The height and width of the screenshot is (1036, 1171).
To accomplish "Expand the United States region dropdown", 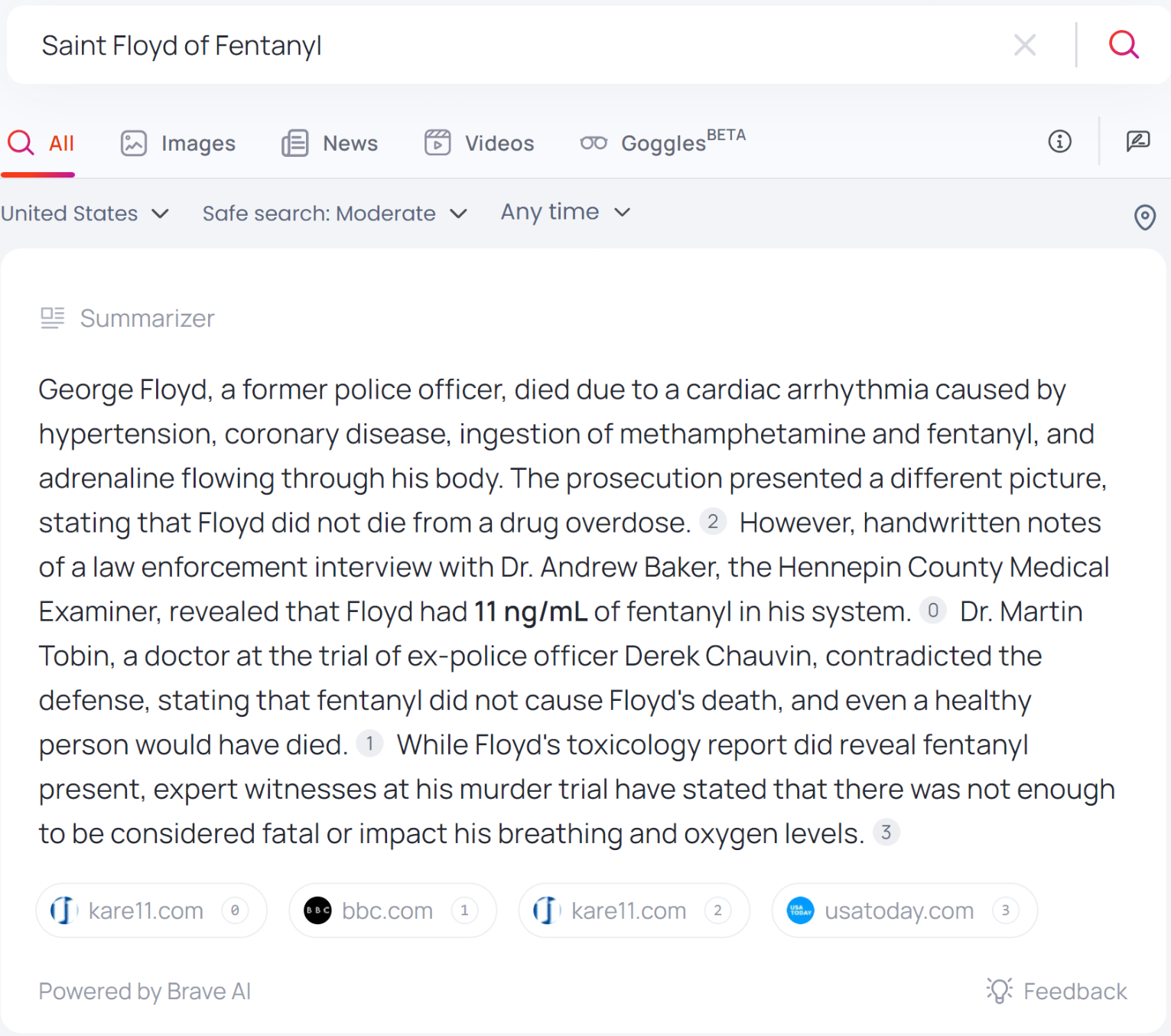I will tap(84, 213).
